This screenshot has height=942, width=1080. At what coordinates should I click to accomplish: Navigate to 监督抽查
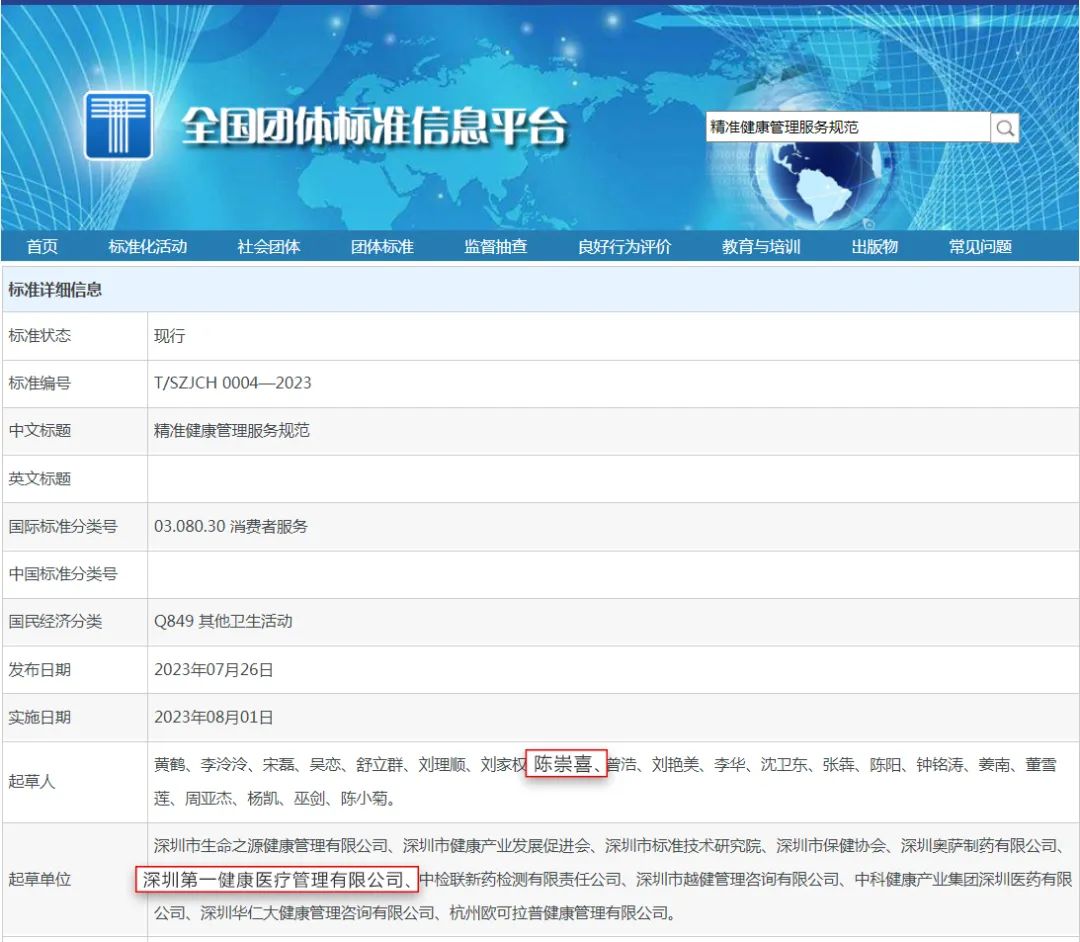click(495, 247)
